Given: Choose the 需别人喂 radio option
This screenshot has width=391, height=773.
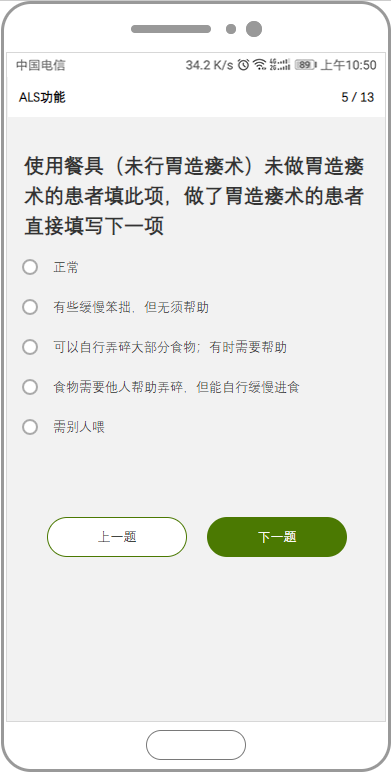Looking at the screenshot, I should pos(30,427).
